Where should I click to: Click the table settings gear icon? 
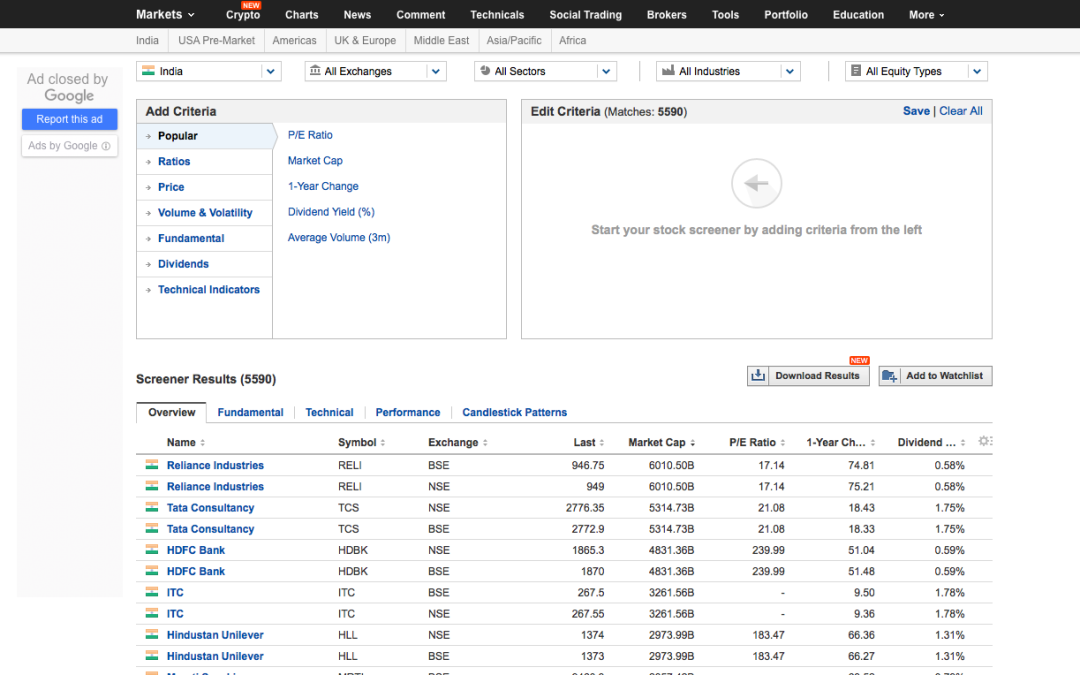(985, 441)
